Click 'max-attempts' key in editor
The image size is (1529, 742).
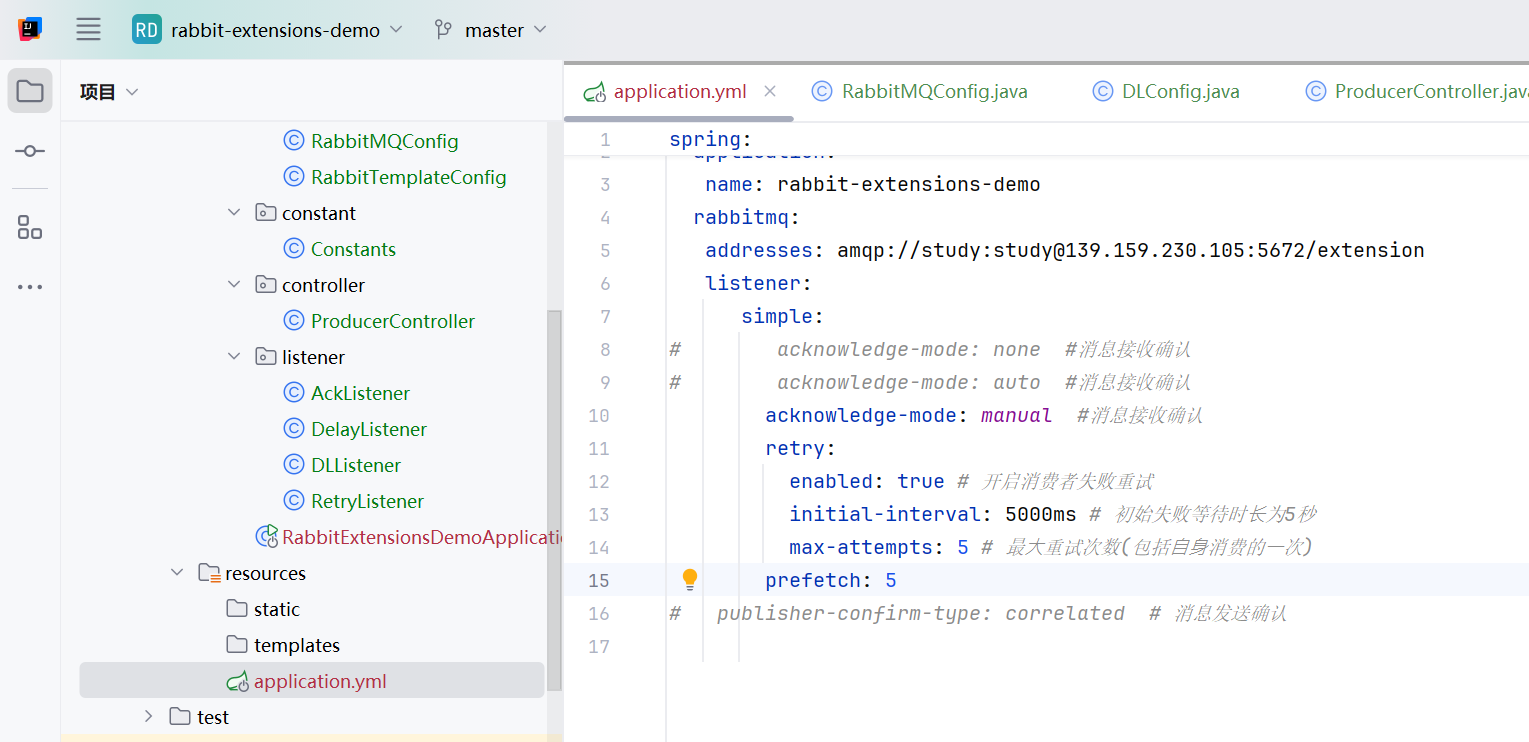861,547
